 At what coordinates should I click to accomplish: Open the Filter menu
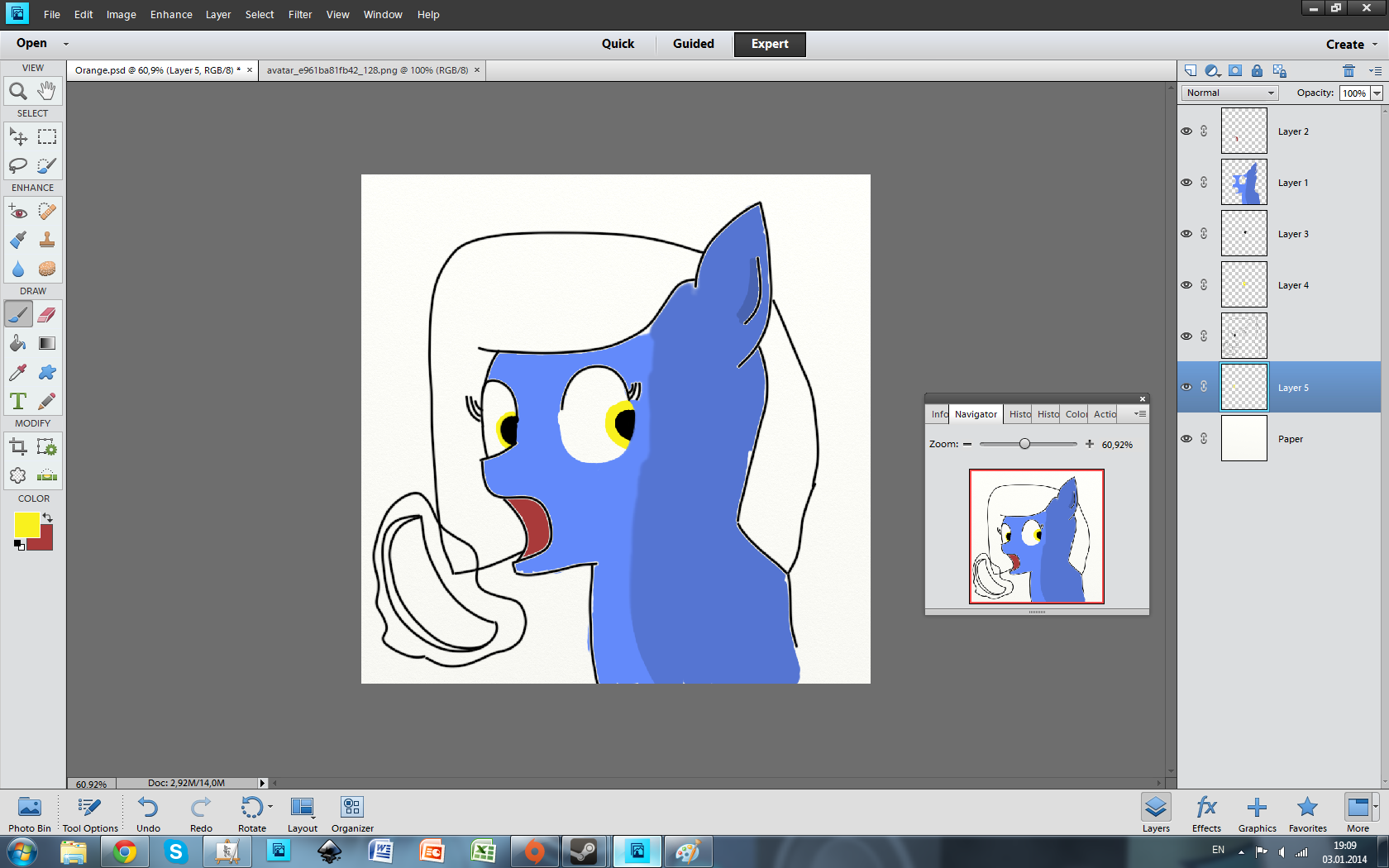click(300, 15)
